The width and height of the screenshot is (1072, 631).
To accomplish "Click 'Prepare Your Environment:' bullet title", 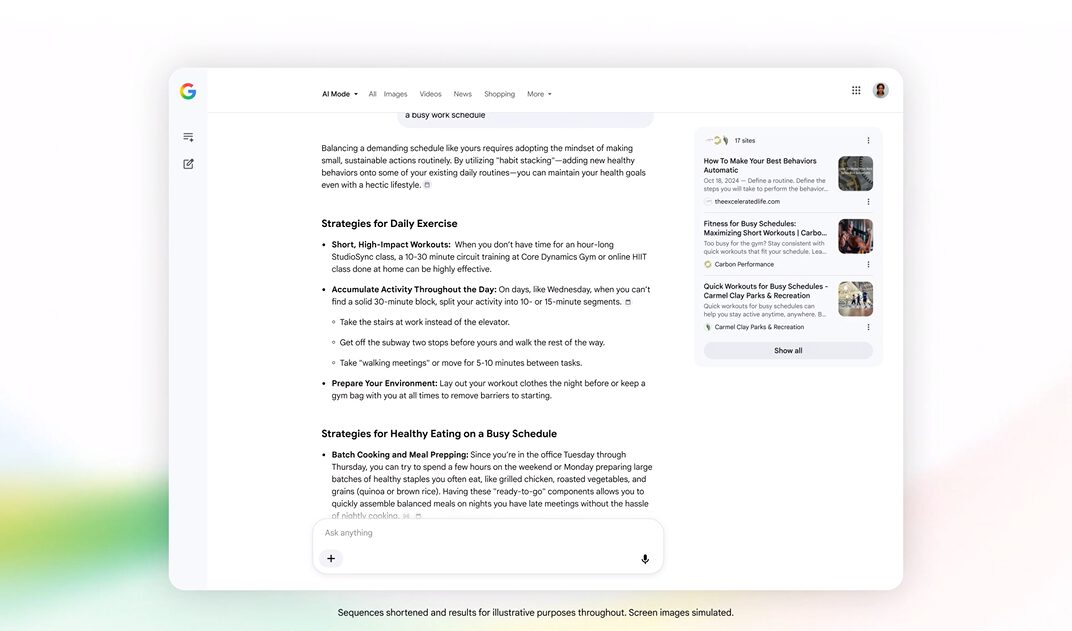I will point(384,384).
